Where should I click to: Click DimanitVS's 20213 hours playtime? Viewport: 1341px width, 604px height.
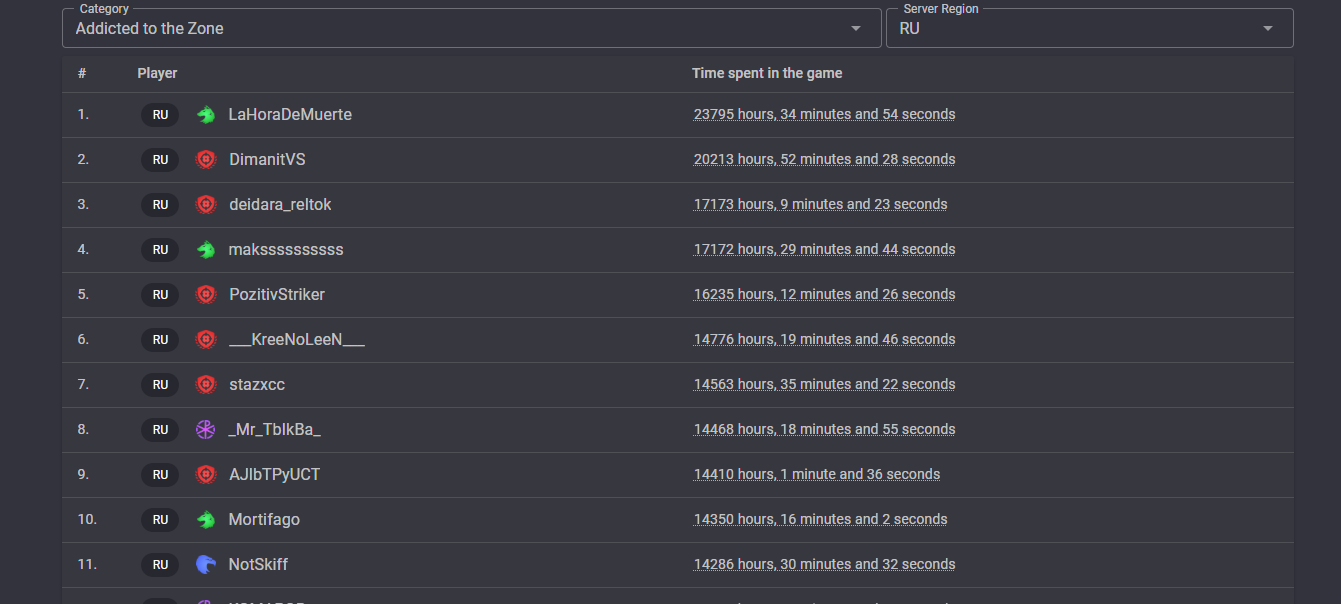point(824,160)
